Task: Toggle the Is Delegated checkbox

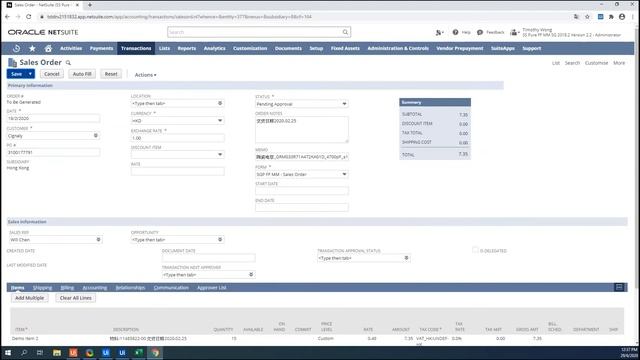Action: [x=475, y=250]
